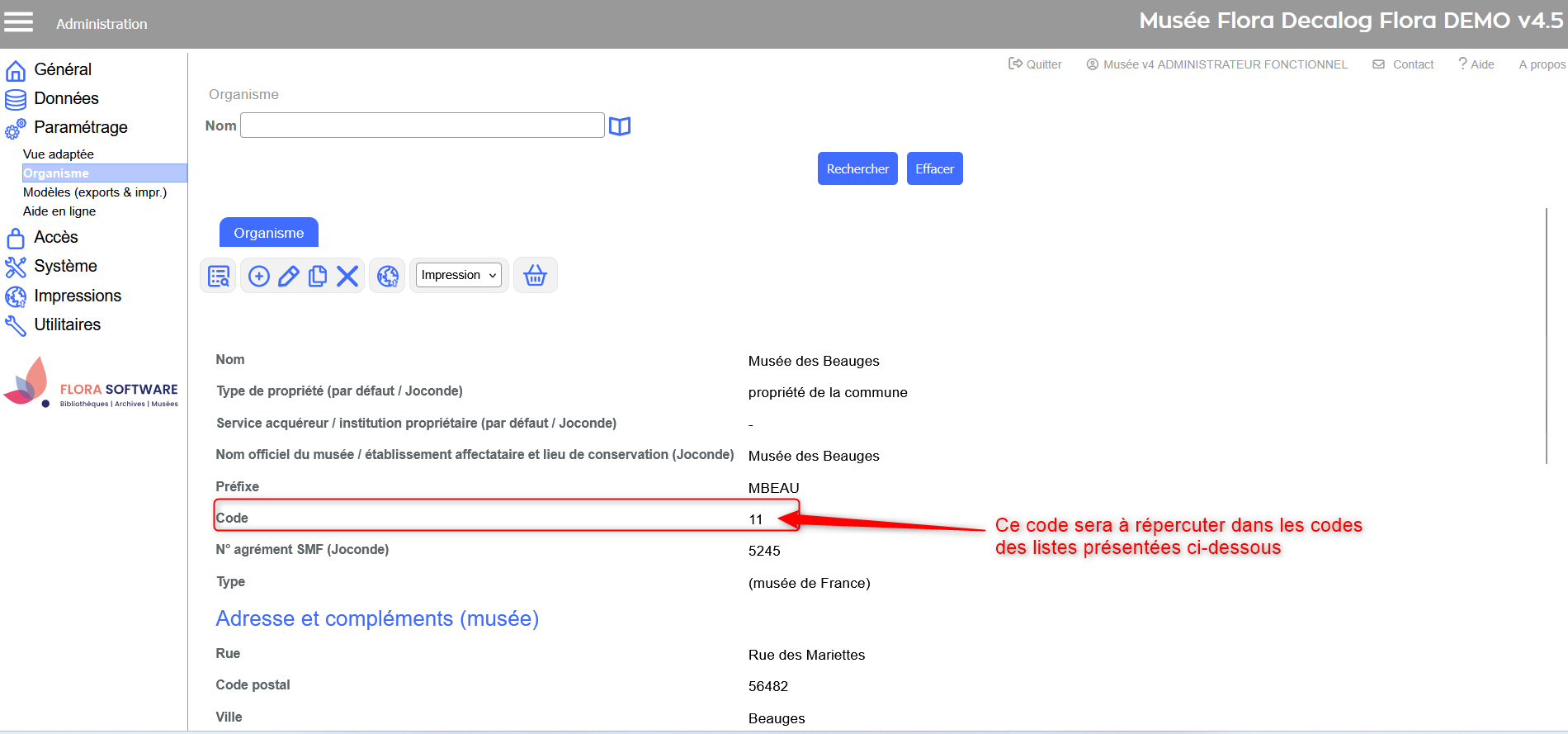Edit the record using the pencil icon

coord(288,276)
